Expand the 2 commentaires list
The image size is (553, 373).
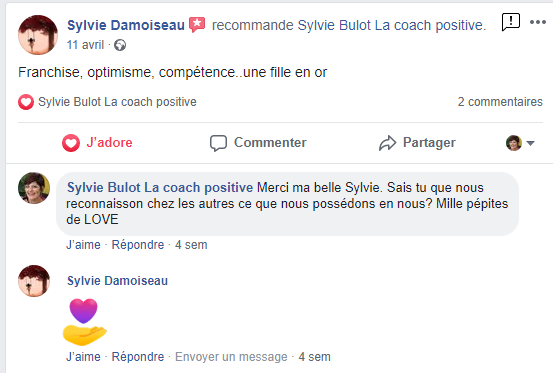click(x=500, y=102)
